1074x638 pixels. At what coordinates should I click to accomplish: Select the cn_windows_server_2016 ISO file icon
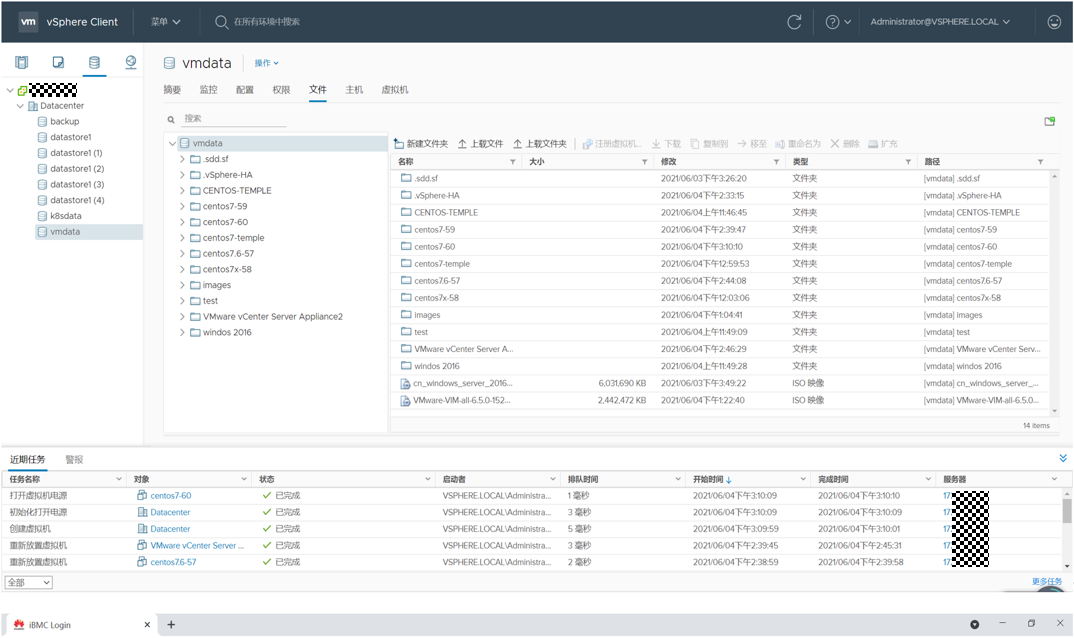(x=405, y=384)
